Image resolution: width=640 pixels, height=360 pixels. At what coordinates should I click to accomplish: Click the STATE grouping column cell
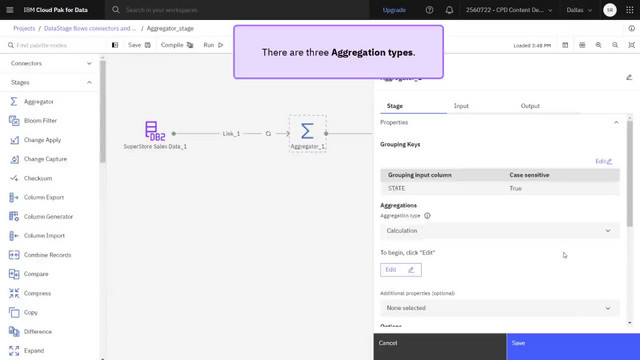(396, 188)
